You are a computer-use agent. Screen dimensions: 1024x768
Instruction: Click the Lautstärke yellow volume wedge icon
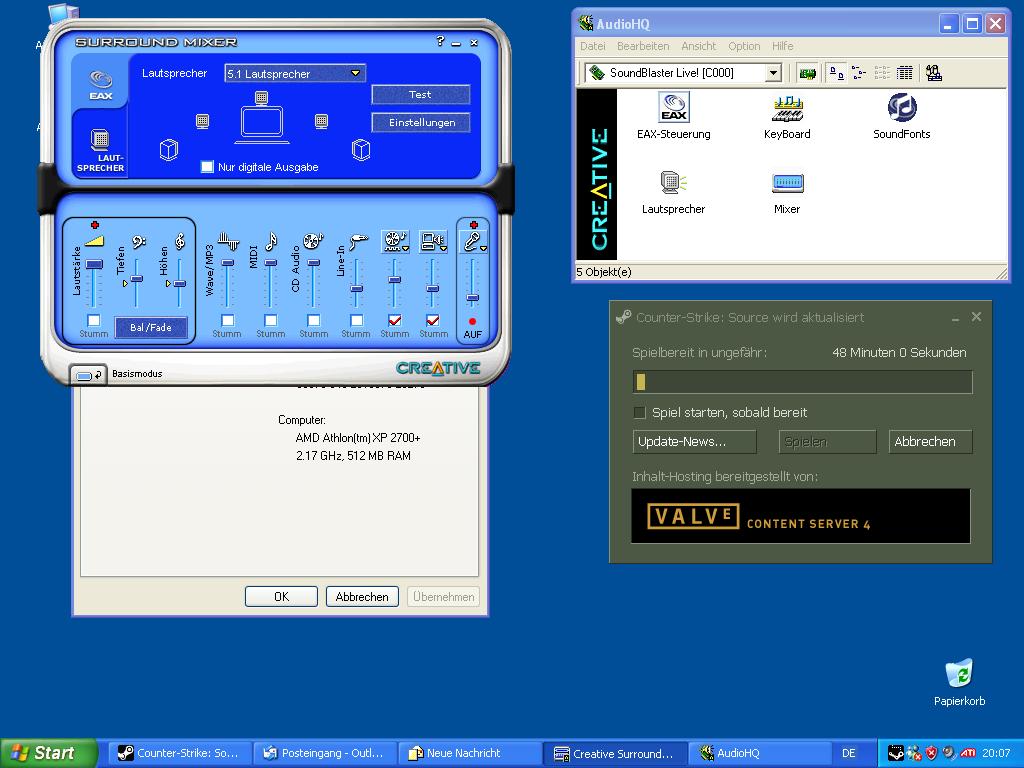(94, 241)
